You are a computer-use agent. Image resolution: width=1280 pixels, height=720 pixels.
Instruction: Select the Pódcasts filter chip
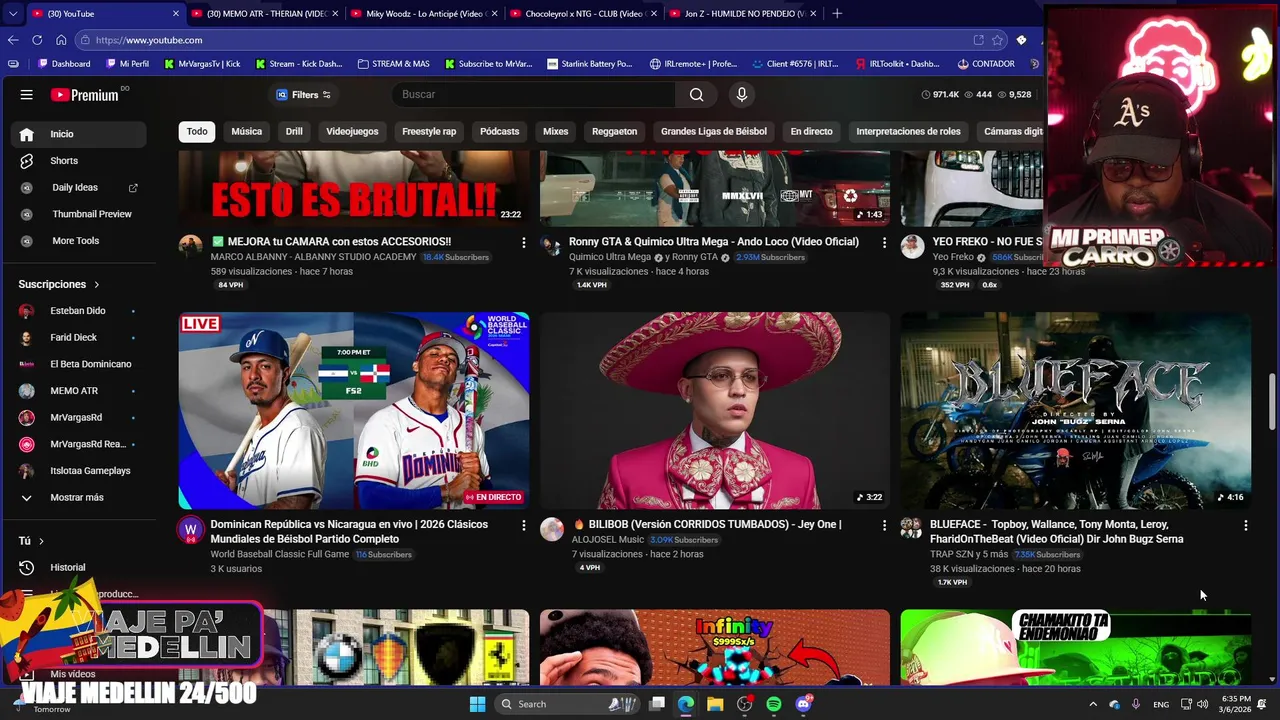pos(499,131)
